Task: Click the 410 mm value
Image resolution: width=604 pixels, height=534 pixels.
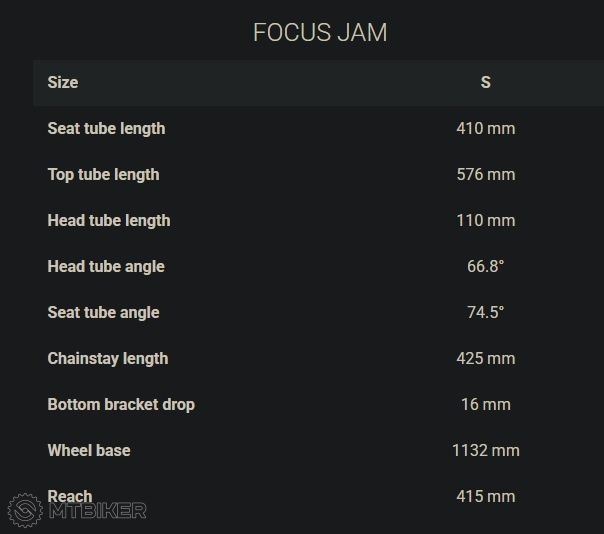Action: pyautogui.click(x=485, y=128)
